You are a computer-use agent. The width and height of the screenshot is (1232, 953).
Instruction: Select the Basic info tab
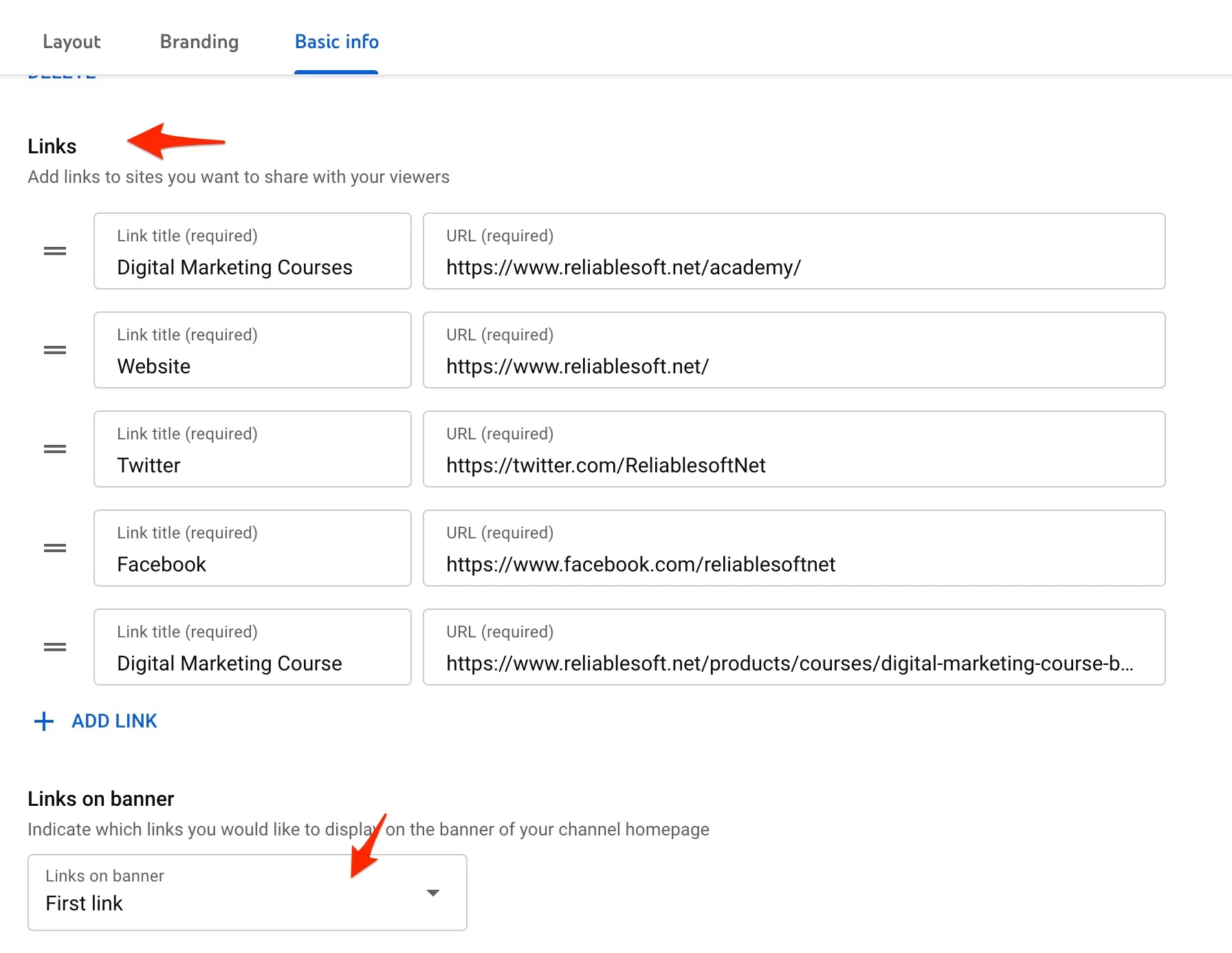tap(336, 42)
